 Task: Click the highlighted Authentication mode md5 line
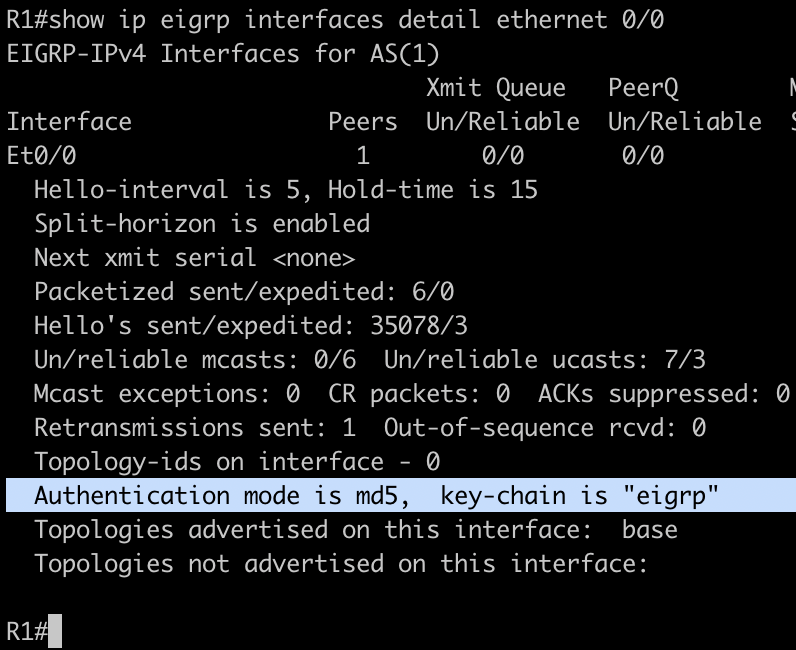coord(377,495)
